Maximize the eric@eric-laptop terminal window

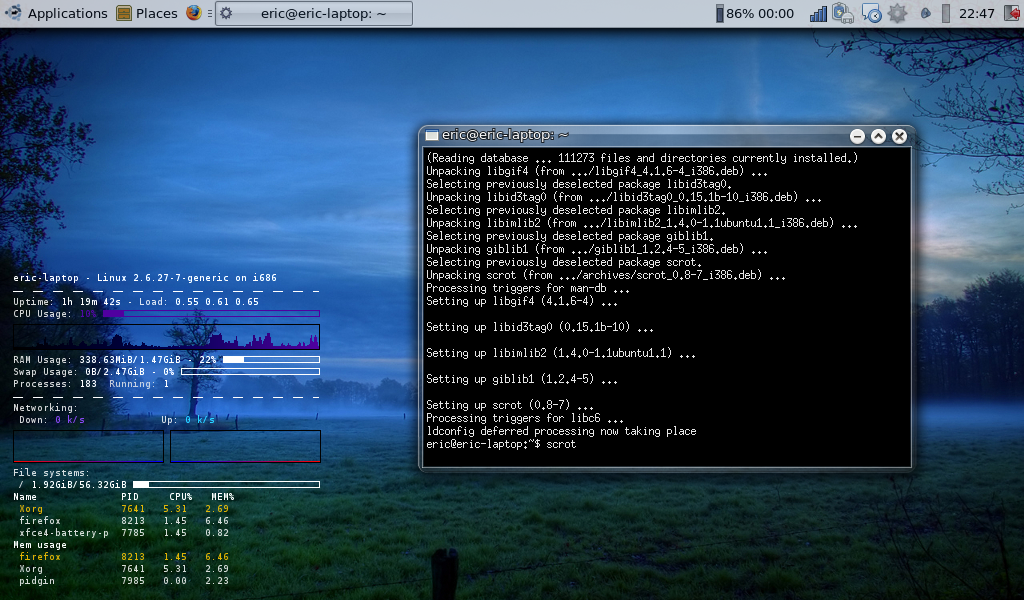tap(878, 136)
